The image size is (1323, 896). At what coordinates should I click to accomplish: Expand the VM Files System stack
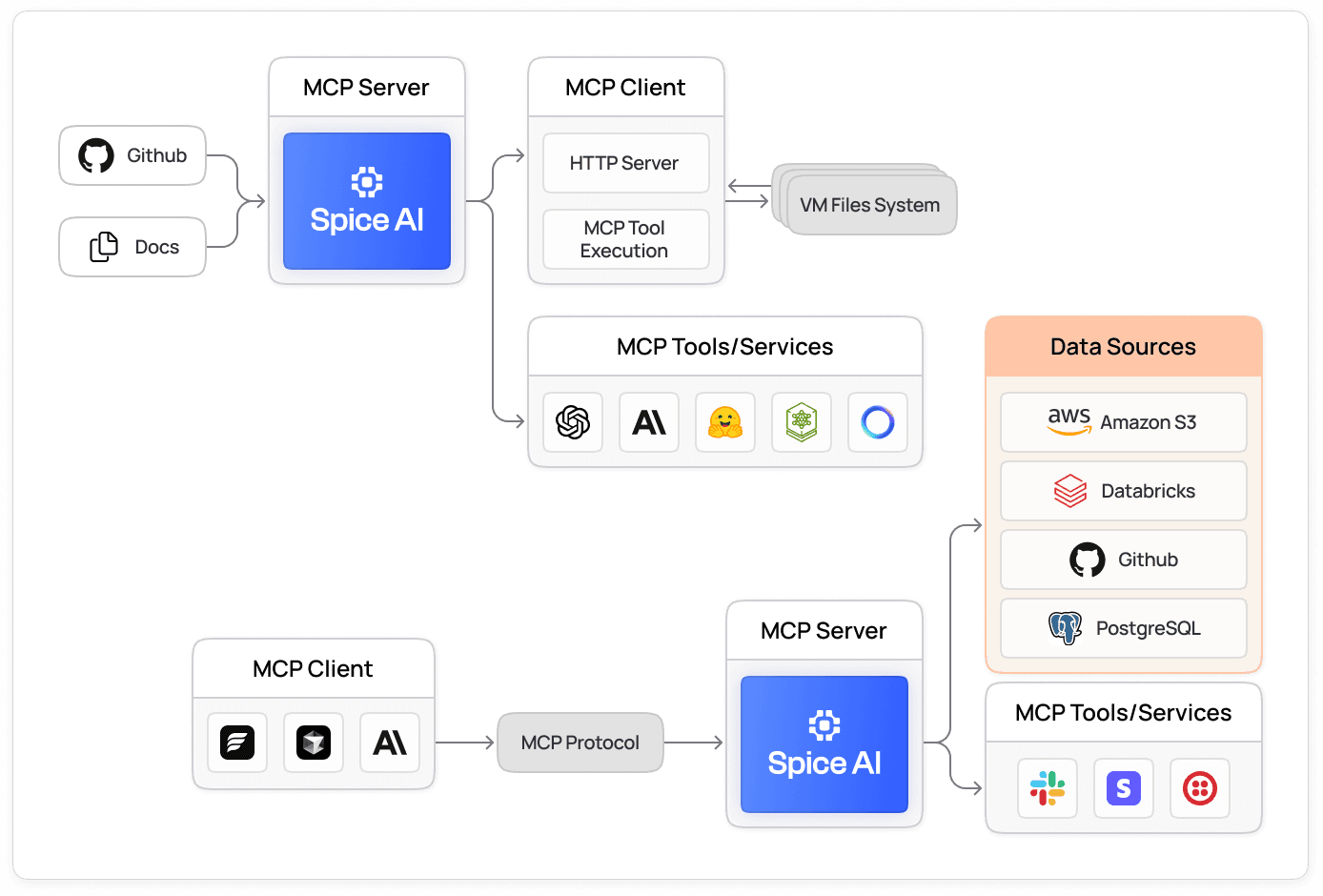[x=868, y=204]
